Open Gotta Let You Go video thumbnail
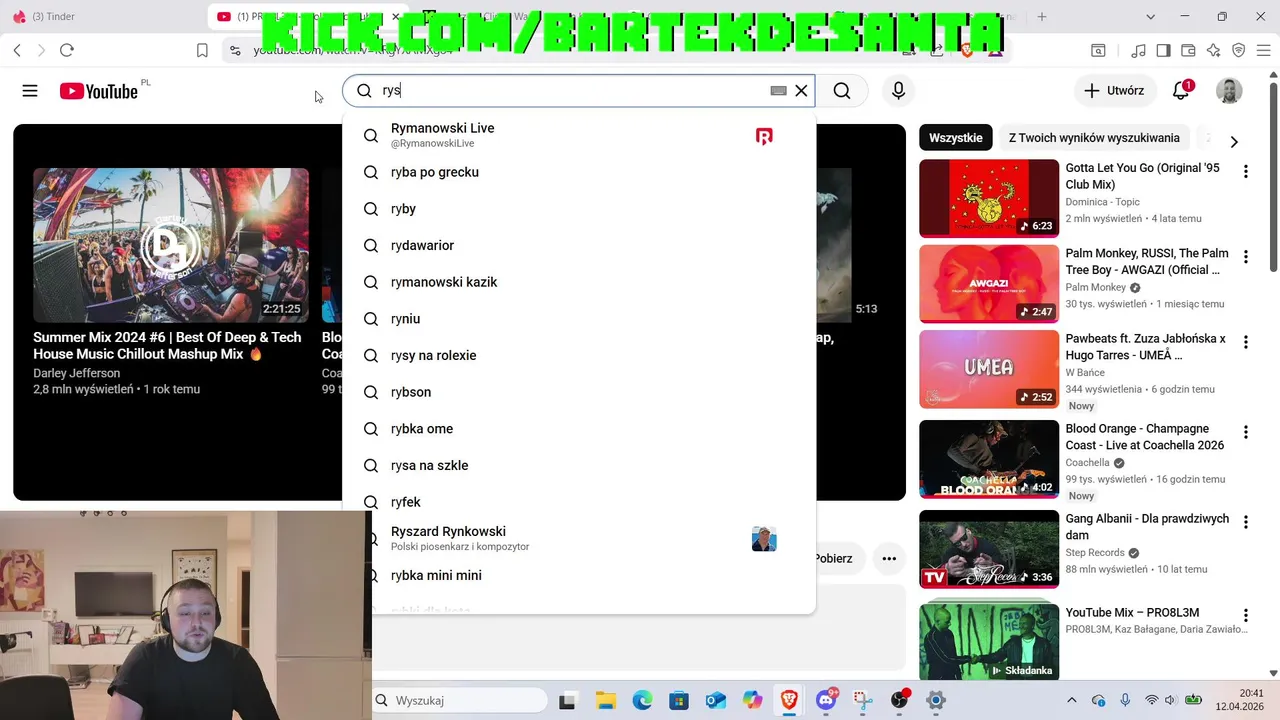Viewport: 1280px width, 720px height. point(989,198)
